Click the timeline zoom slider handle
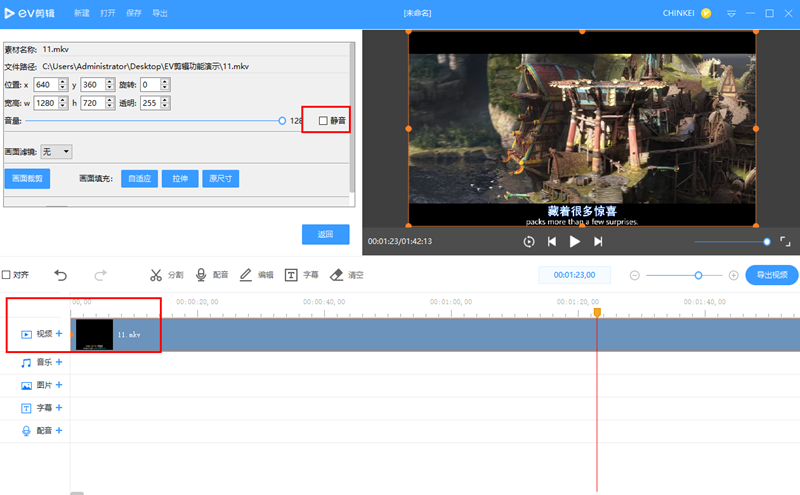 tap(698, 276)
